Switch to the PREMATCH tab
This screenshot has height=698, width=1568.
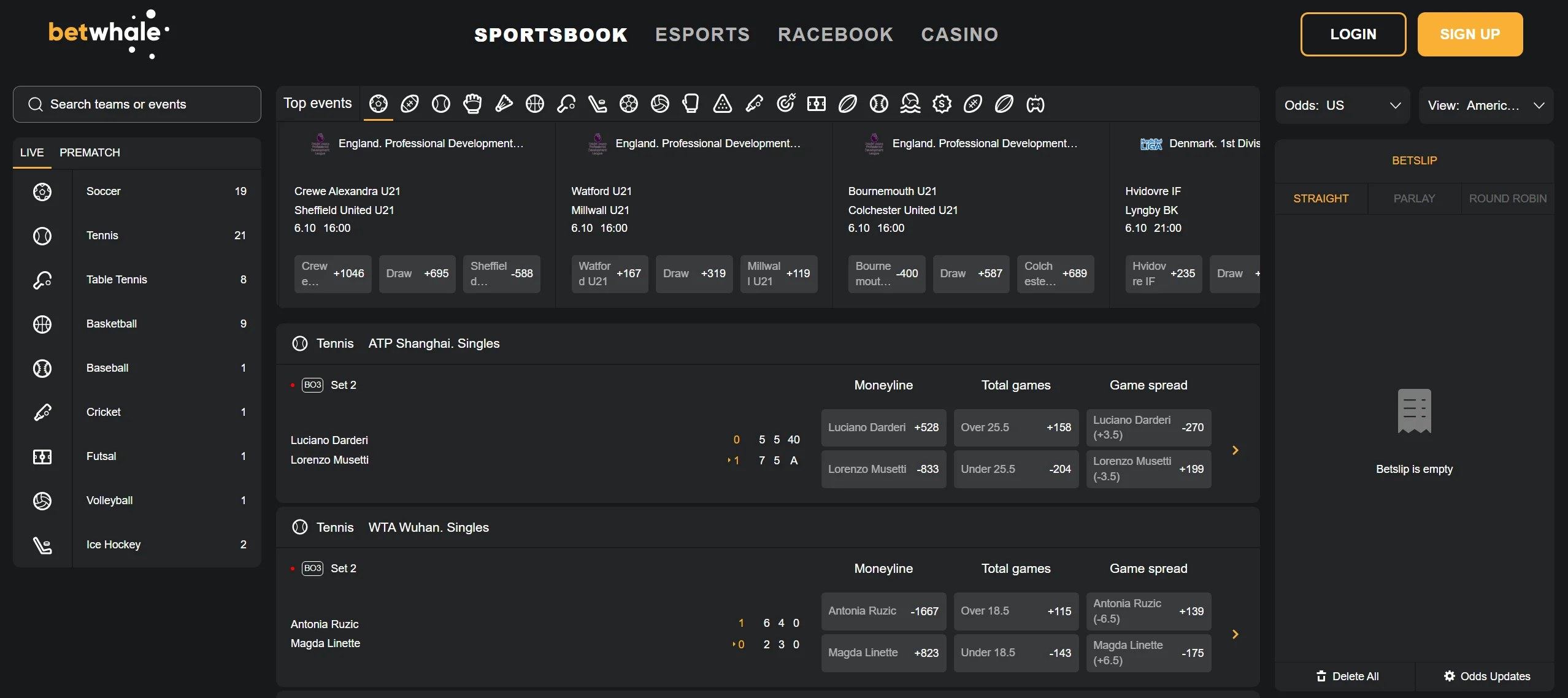pos(90,152)
